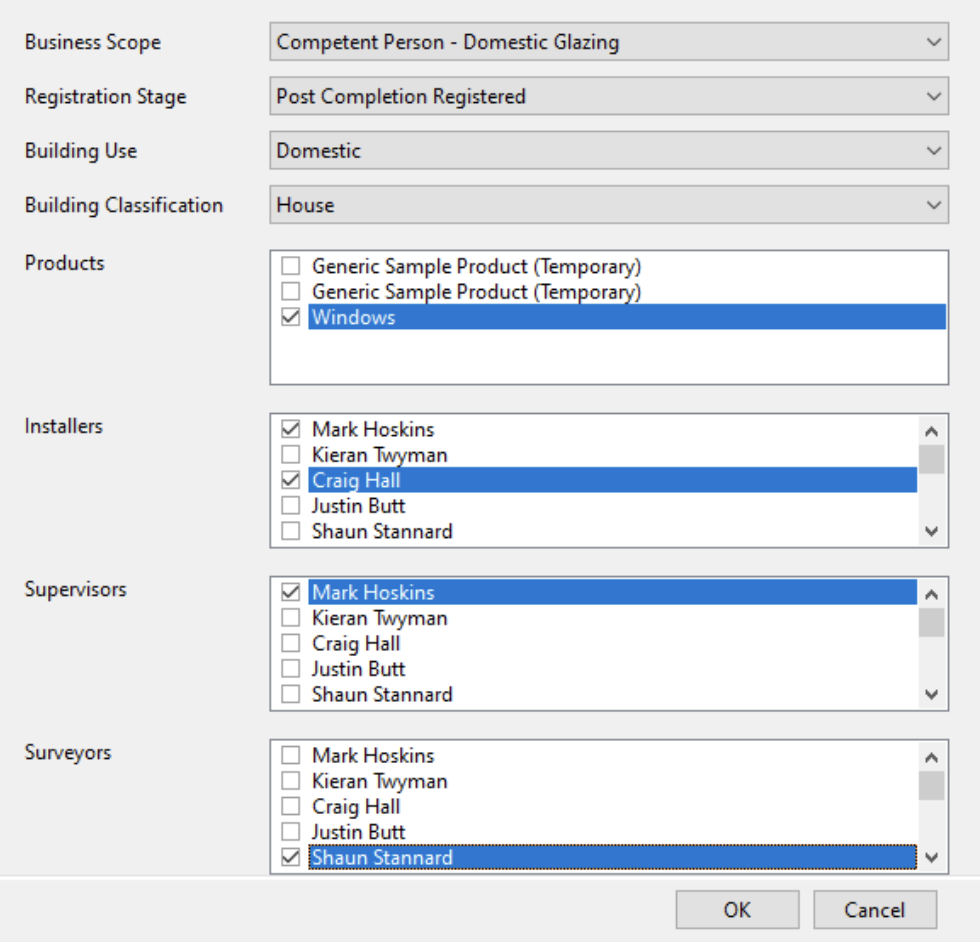
Task: Click scroll down arrow in Surveyors list
Action: tap(932, 858)
